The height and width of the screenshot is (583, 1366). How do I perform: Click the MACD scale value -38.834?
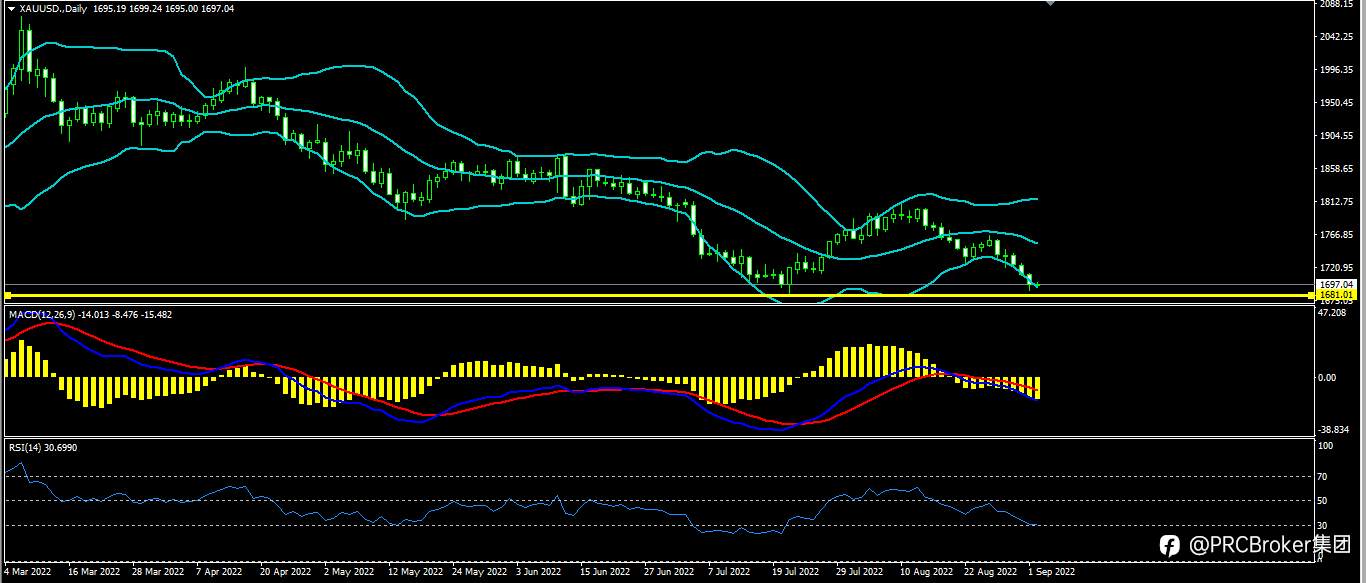tap(1335, 429)
